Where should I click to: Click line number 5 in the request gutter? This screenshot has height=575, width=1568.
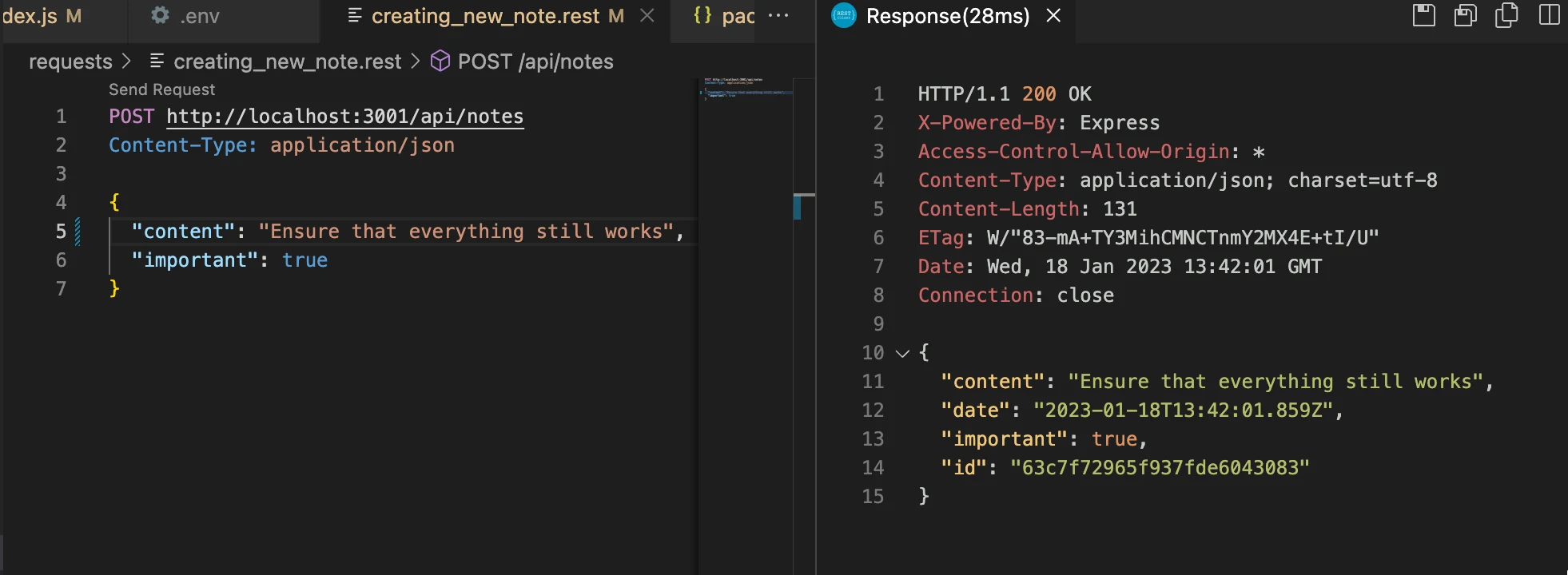[61, 232]
